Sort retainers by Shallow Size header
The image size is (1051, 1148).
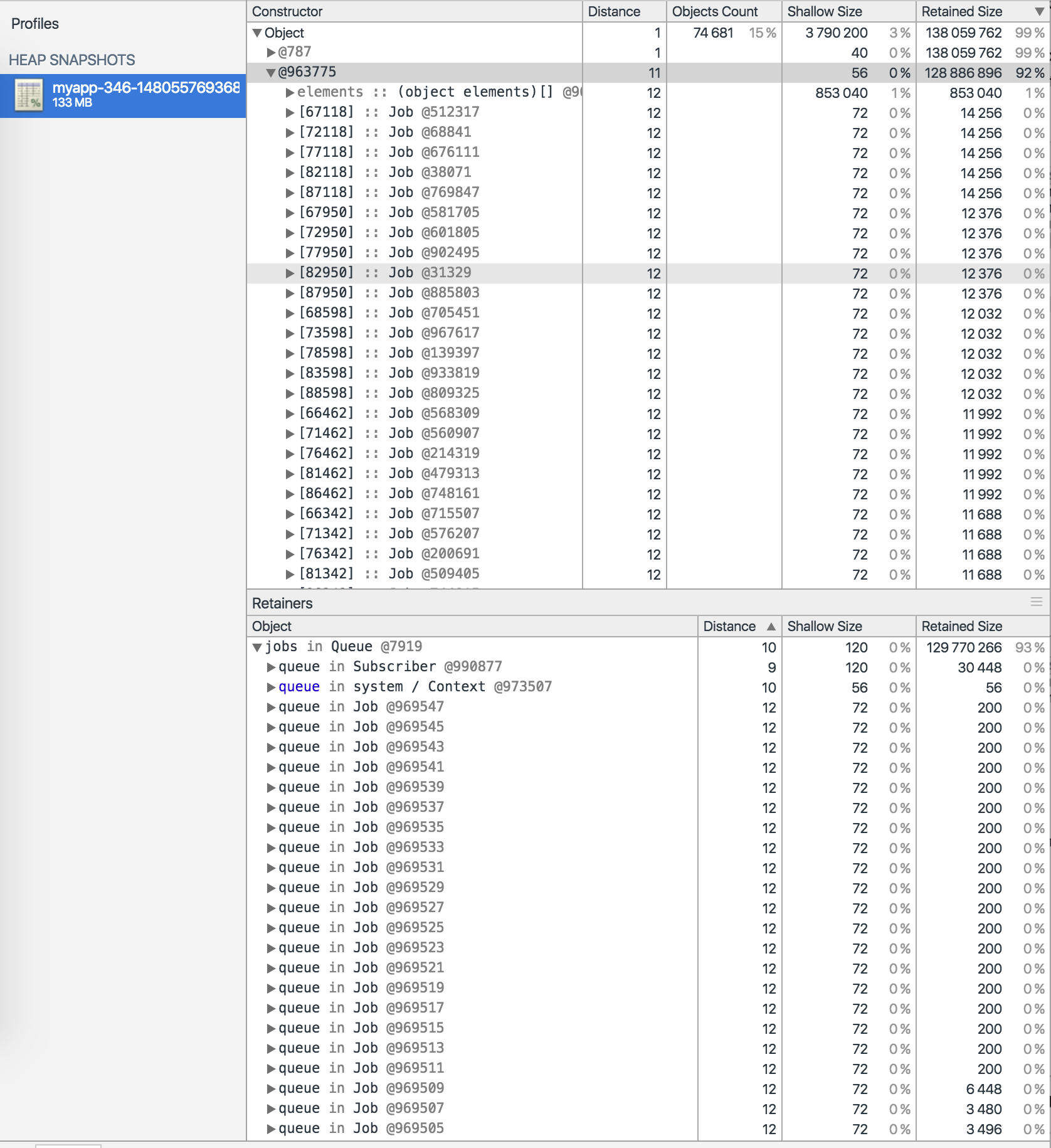coord(849,626)
